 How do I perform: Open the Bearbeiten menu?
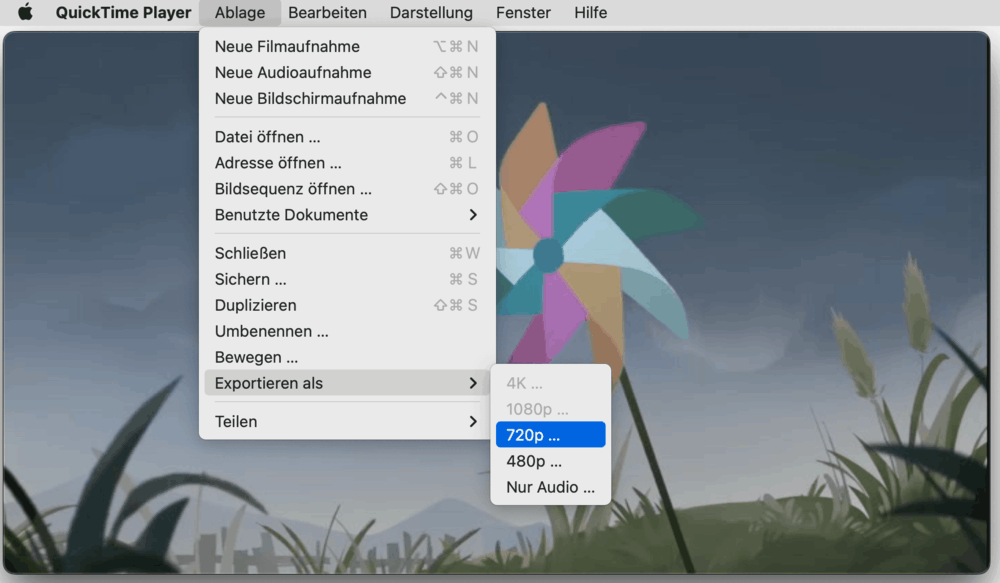(327, 13)
